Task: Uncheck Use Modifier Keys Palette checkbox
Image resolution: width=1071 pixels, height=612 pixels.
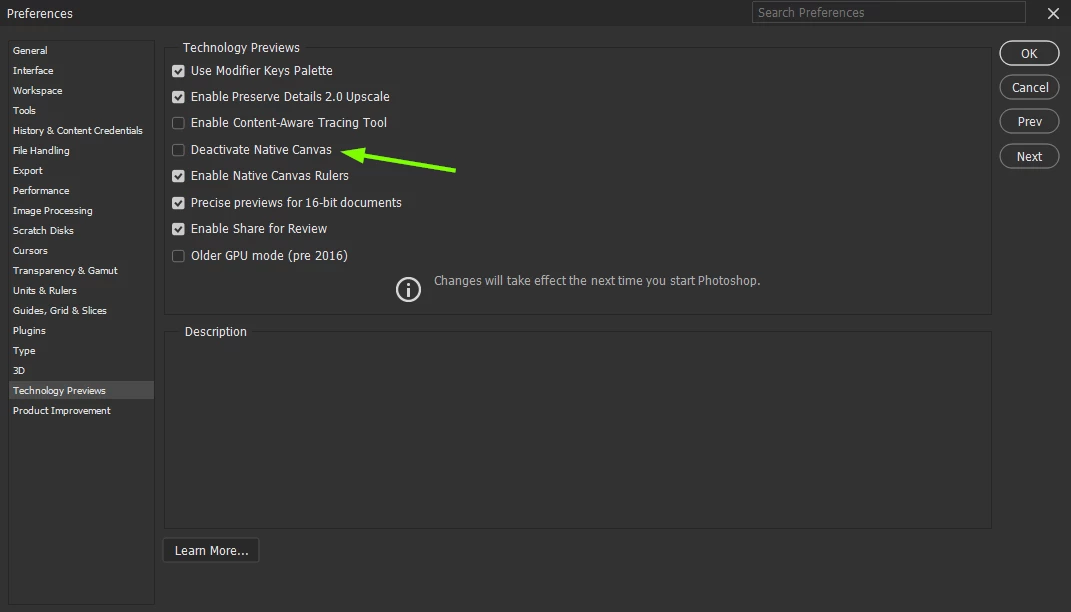Action: [x=178, y=71]
